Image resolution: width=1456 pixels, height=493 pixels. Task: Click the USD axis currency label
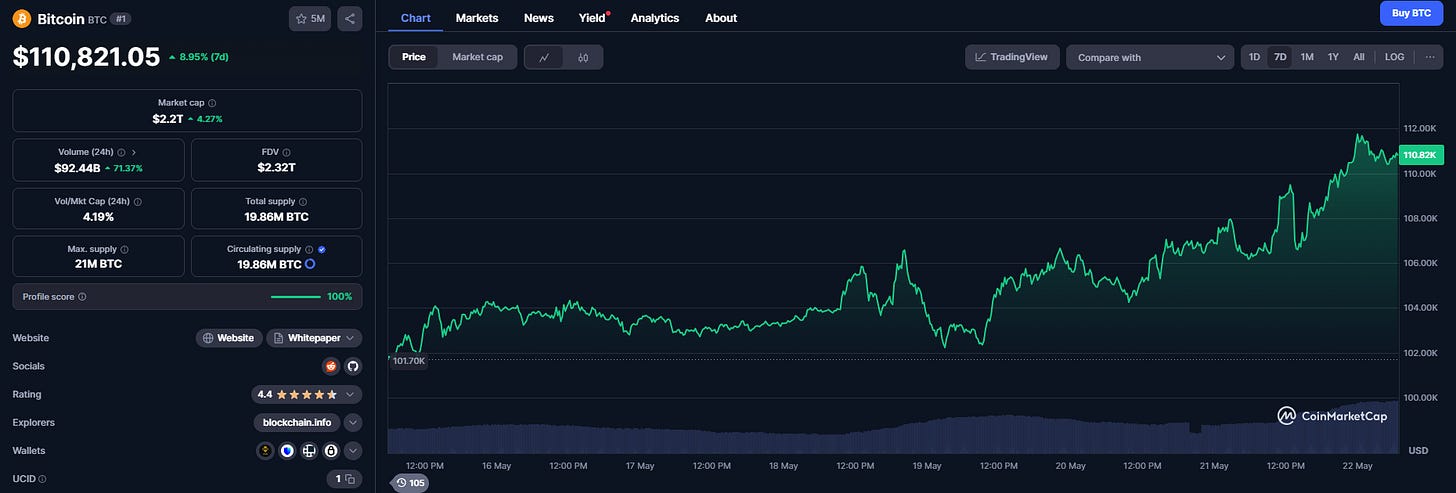[x=1418, y=451]
